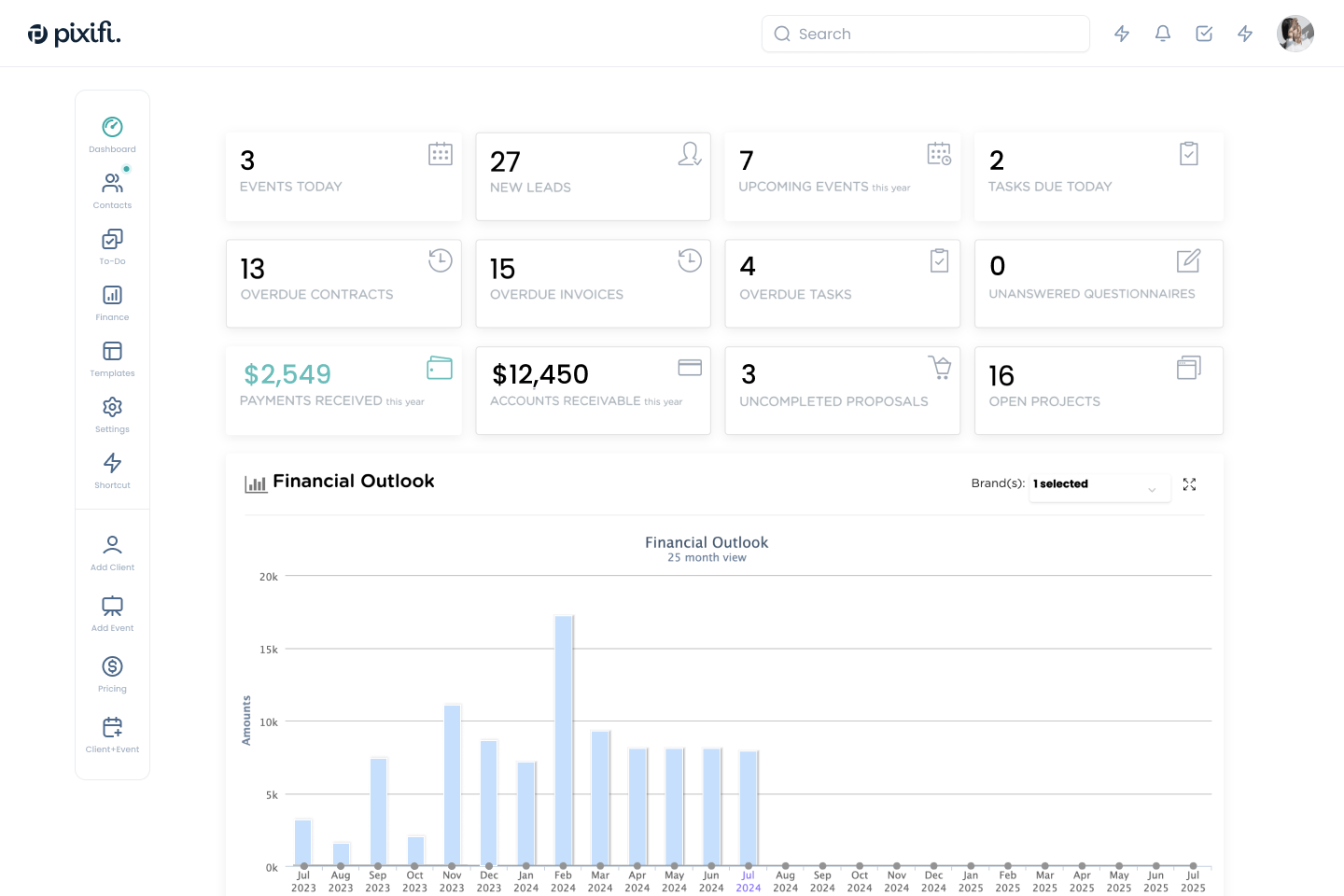The height and width of the screenshot is (896, 1344).
Task: Click the Feb 2024 chart bar
Action: 564,741
